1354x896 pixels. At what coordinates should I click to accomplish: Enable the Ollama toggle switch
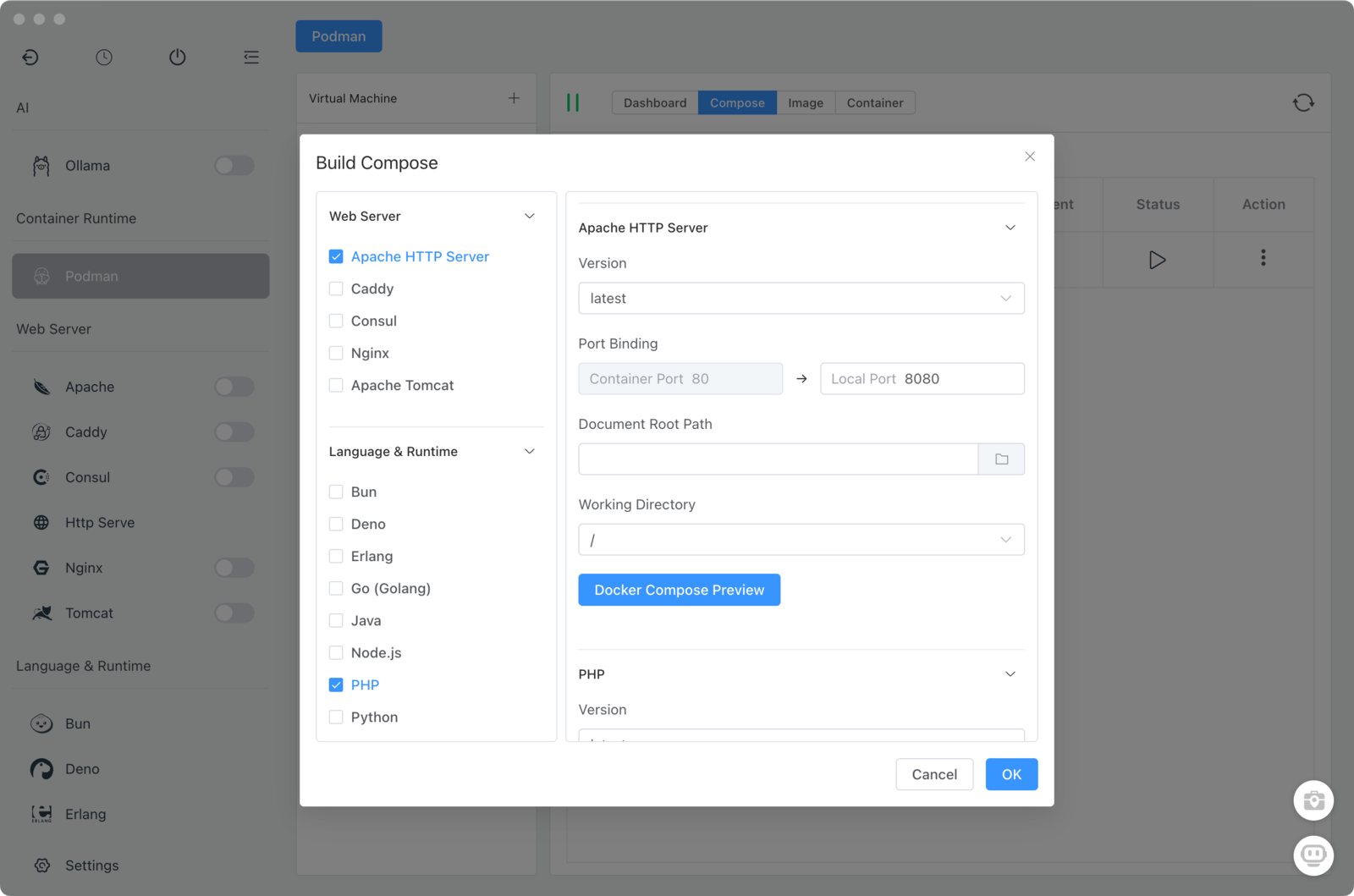[234, 166]
